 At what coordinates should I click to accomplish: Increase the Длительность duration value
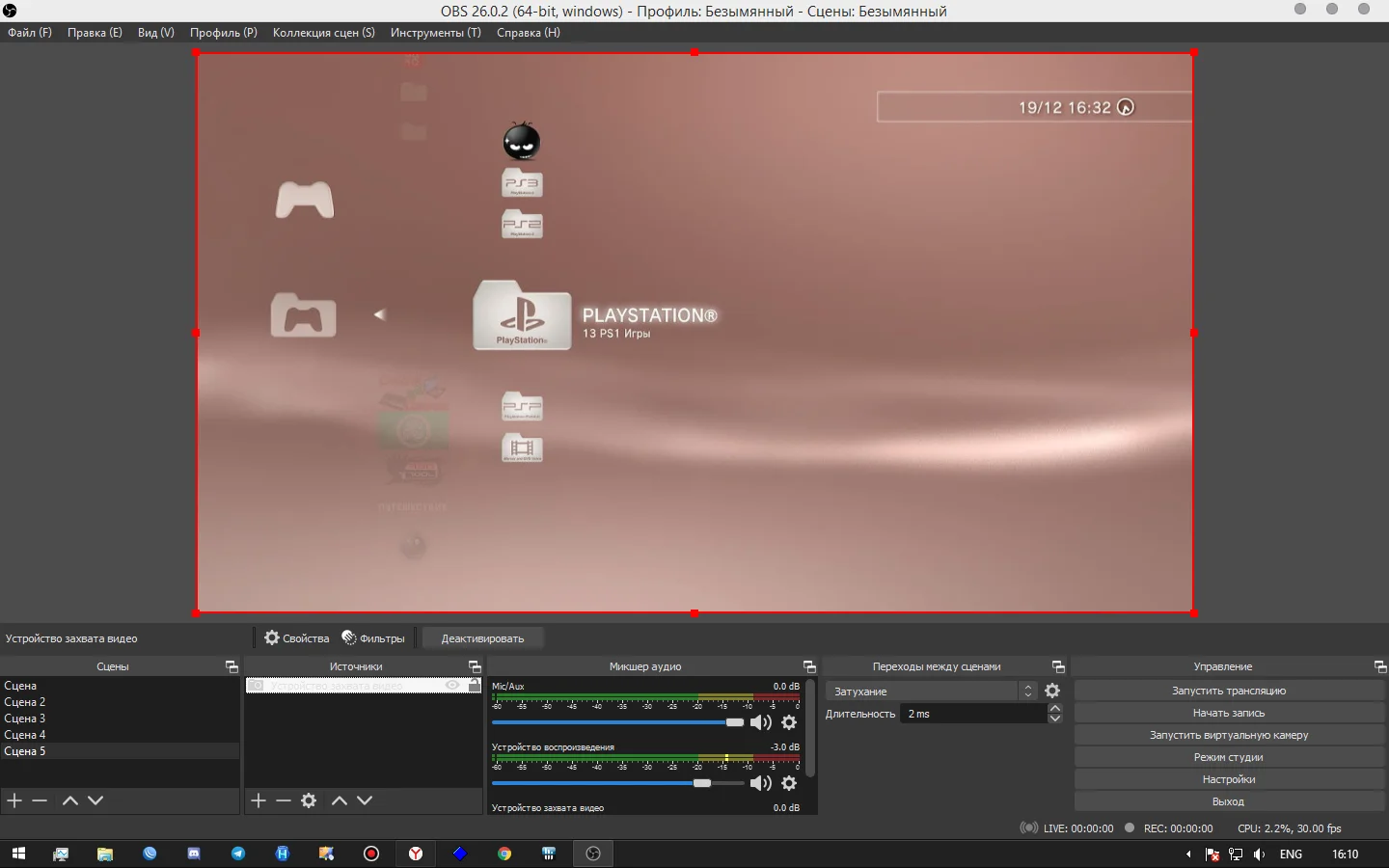point(1055,708)
